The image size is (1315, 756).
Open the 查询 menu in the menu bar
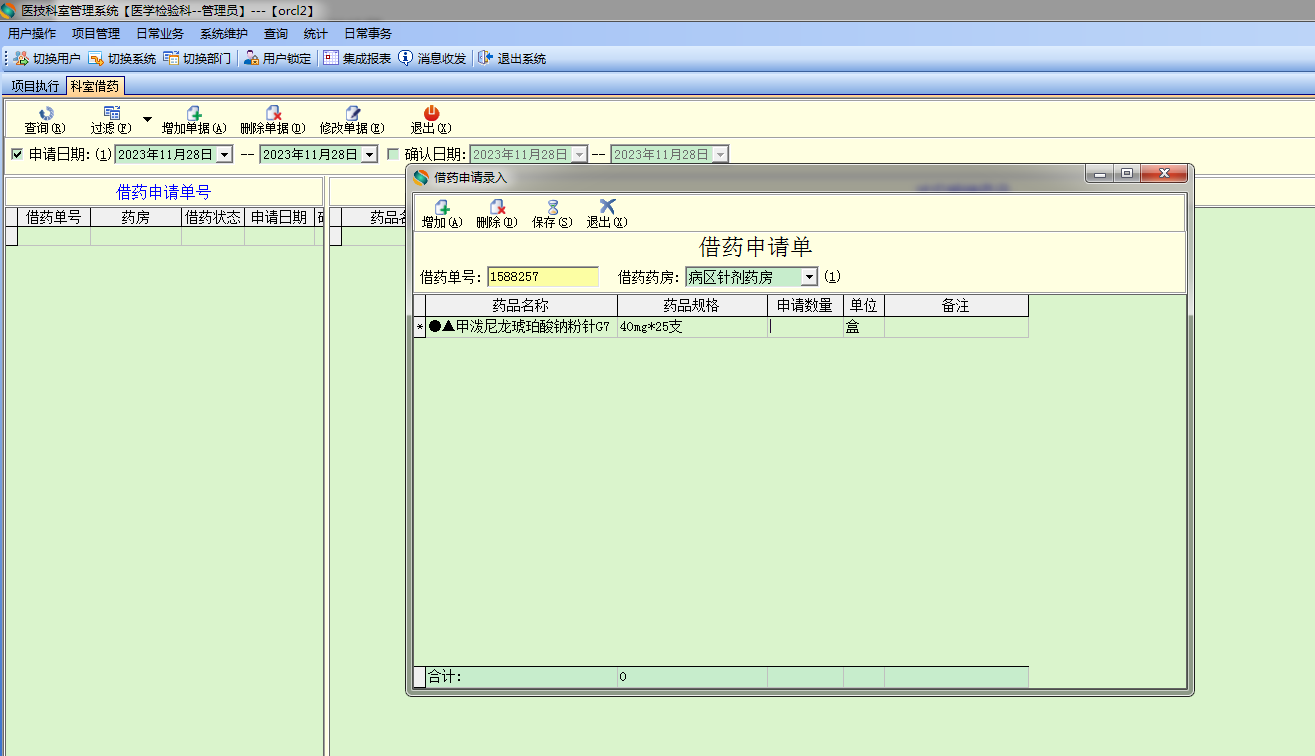point(276,33)
